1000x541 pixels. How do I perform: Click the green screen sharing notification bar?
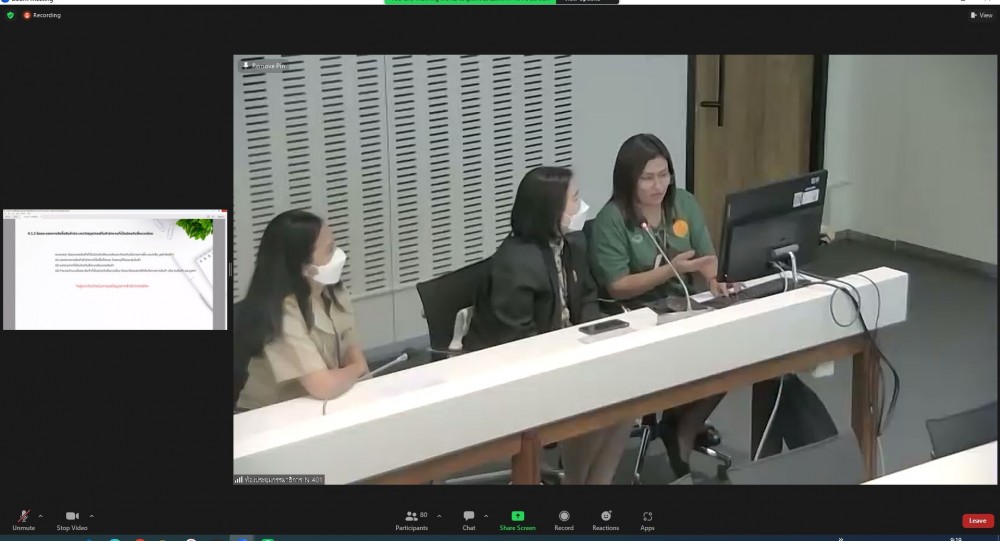[x=471, y=2]
